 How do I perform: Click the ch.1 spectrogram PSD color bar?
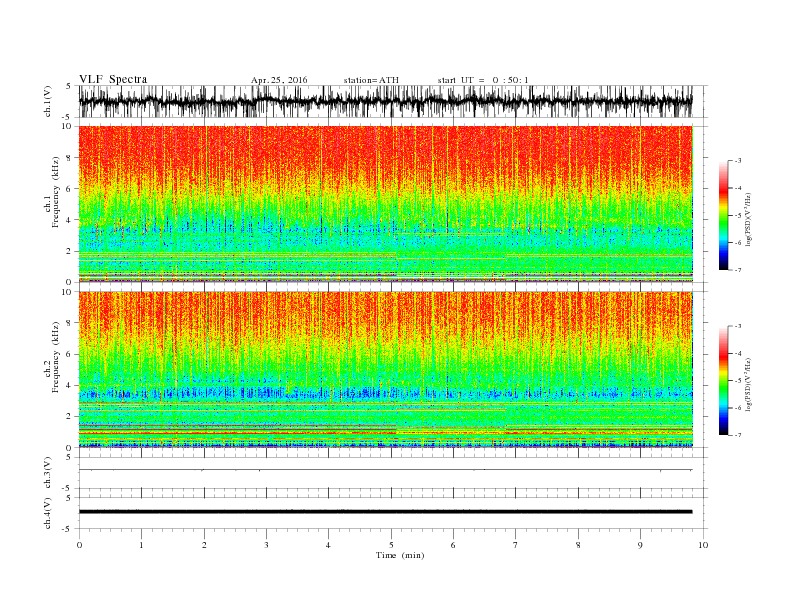(x=723, y=215)
